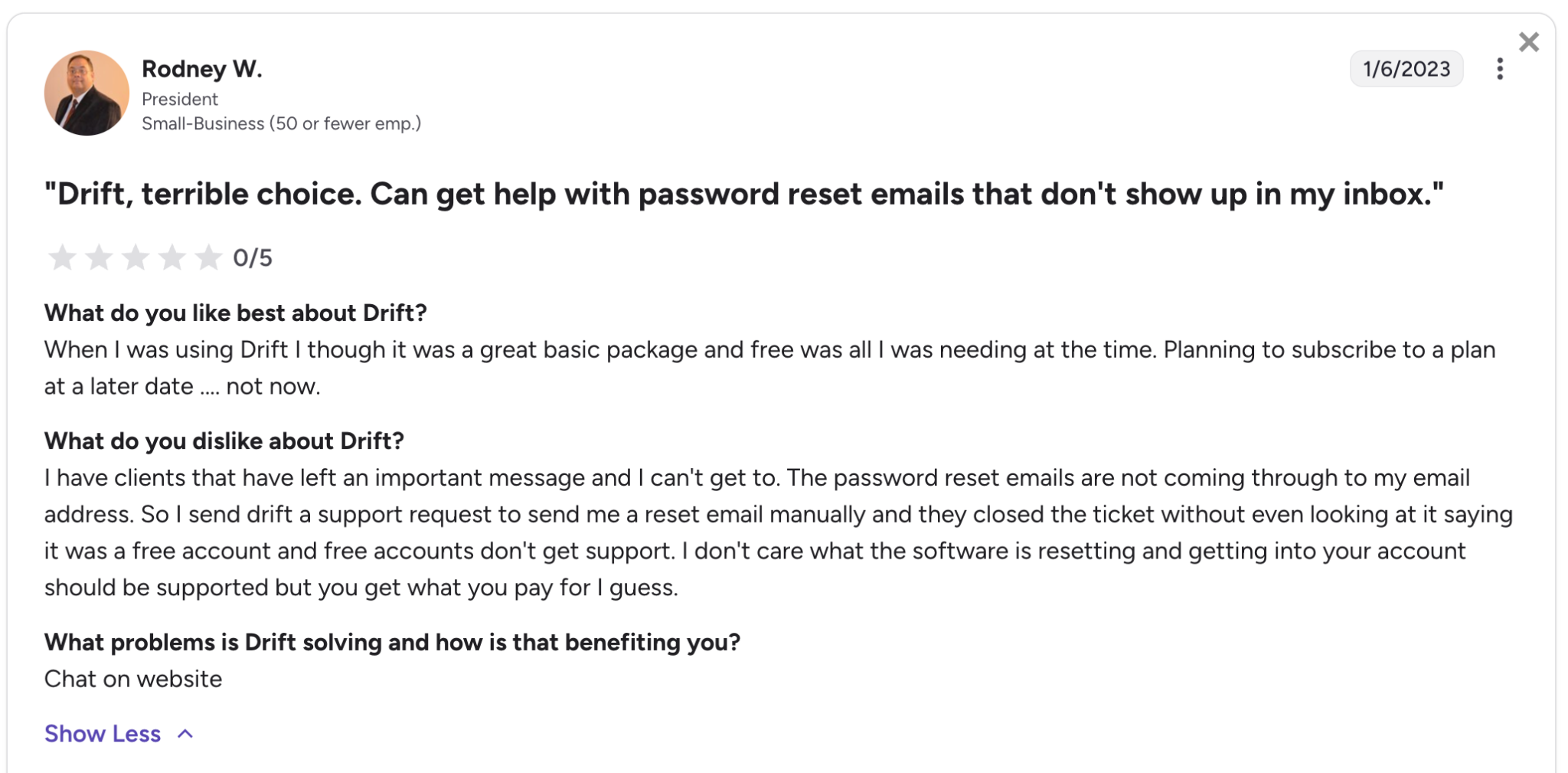Click the fifth rating star
Image resolution: width=1568 pixels, height=773 pixels.
(x=208, y=258)
